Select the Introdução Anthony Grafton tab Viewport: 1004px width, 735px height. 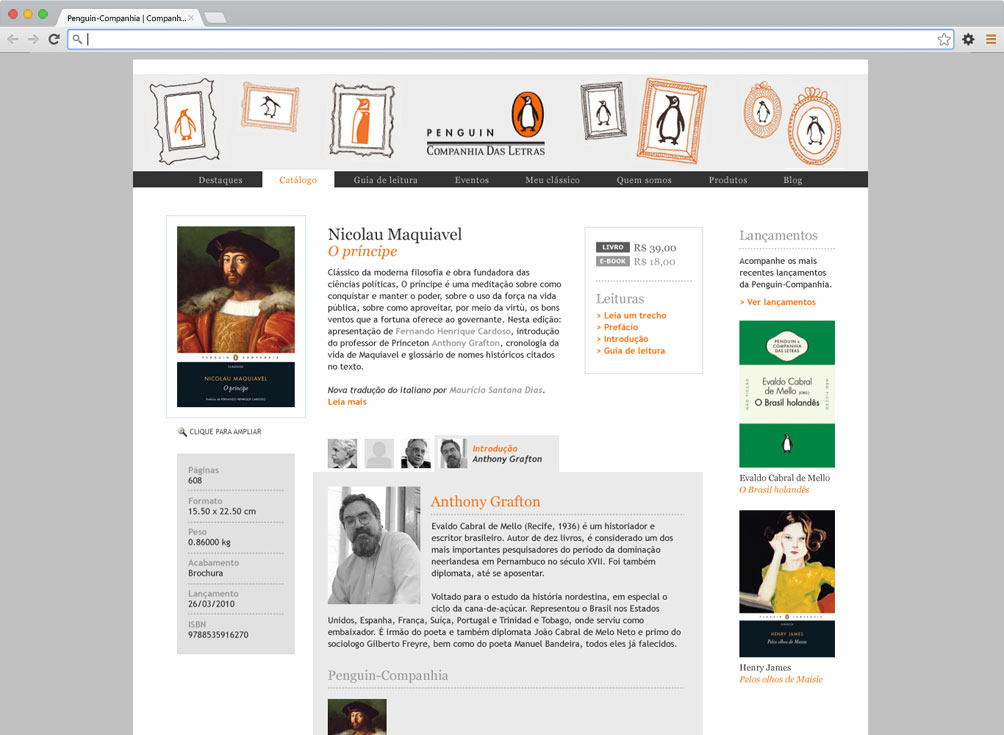pyautogui.click(x=497, y=454)
